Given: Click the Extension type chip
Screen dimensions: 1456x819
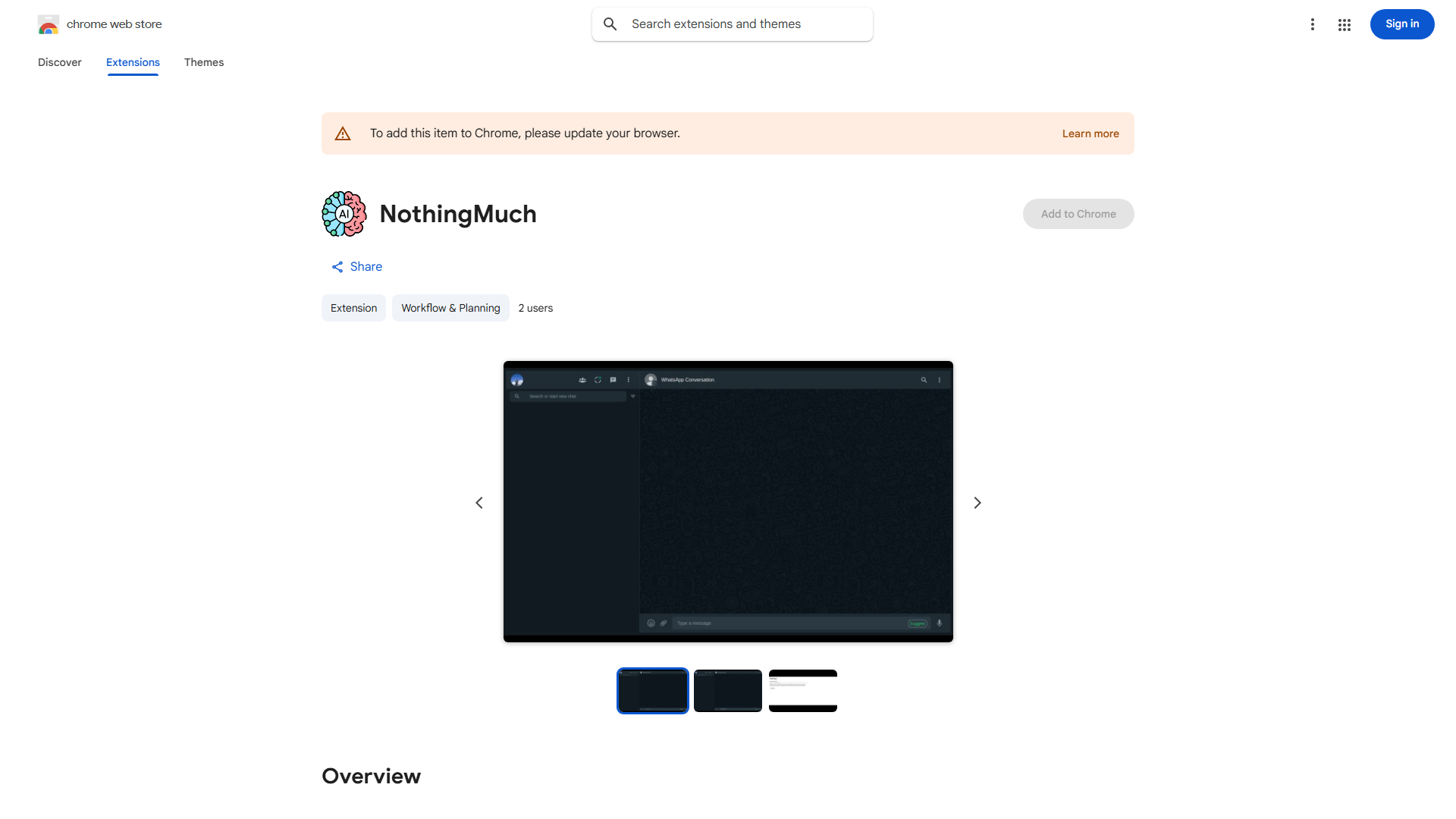Looking at the screenshot, I should tap(353, 308).
